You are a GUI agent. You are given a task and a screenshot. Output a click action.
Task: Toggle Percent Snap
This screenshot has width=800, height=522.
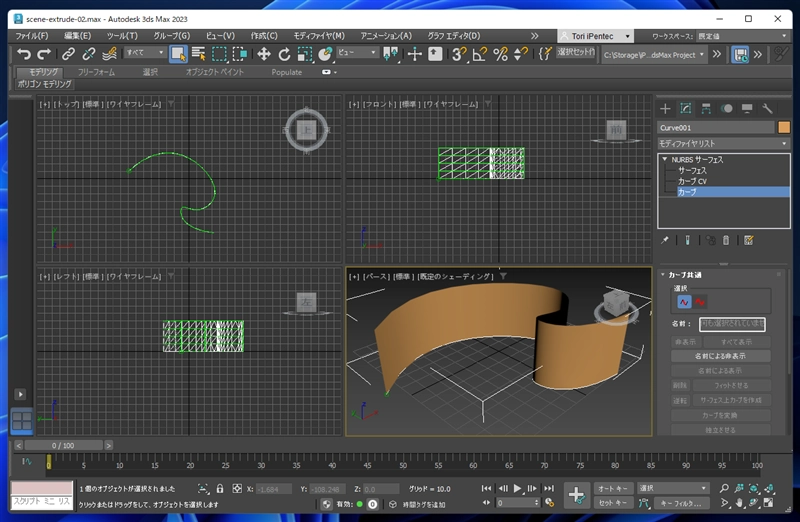501,54
